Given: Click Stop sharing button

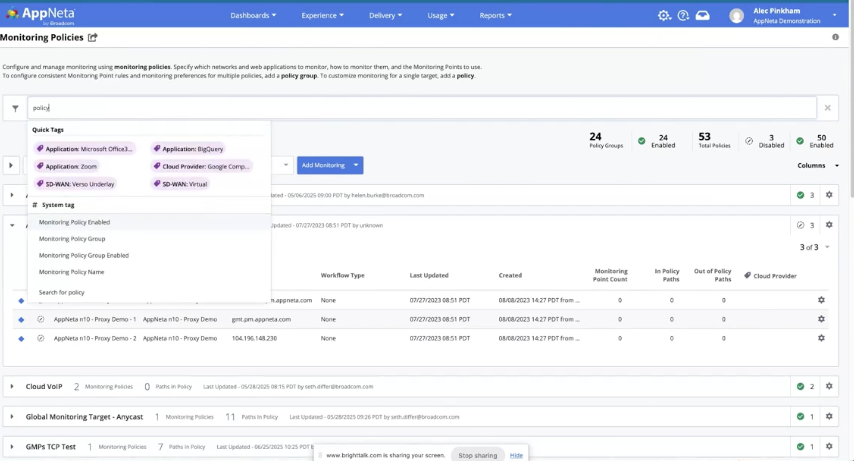Looking at the screenshot, I should tap(478, 455).
